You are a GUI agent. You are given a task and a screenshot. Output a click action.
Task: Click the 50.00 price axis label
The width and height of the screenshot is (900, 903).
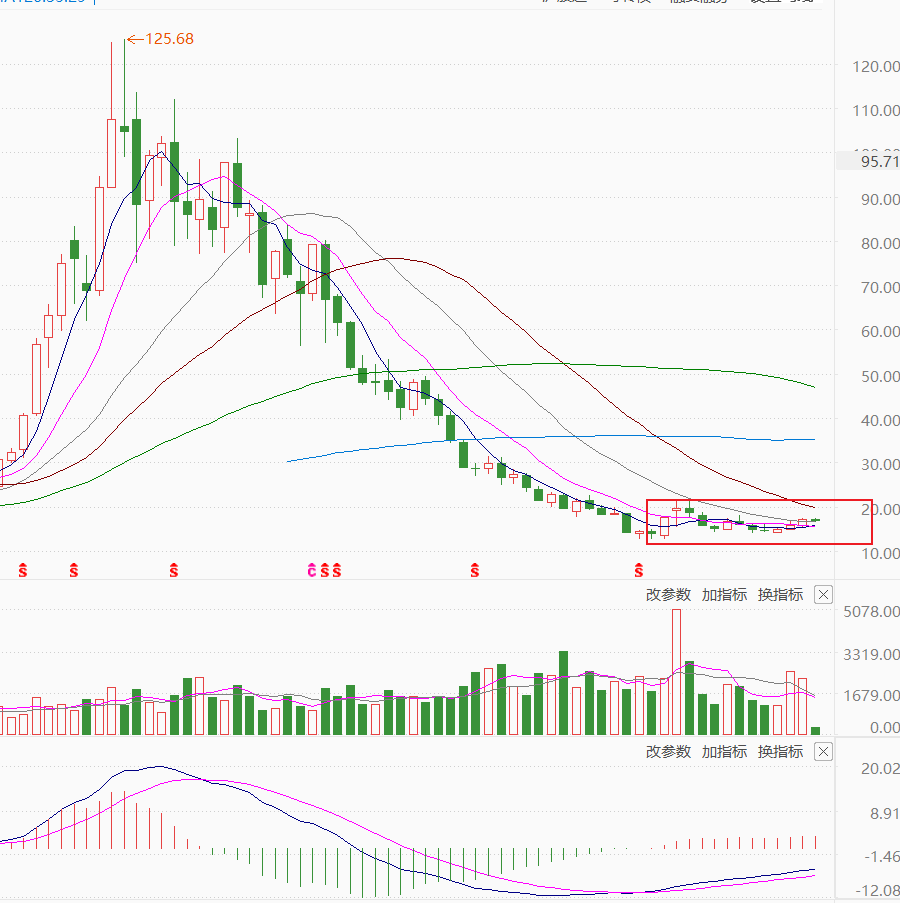point(880,376)
